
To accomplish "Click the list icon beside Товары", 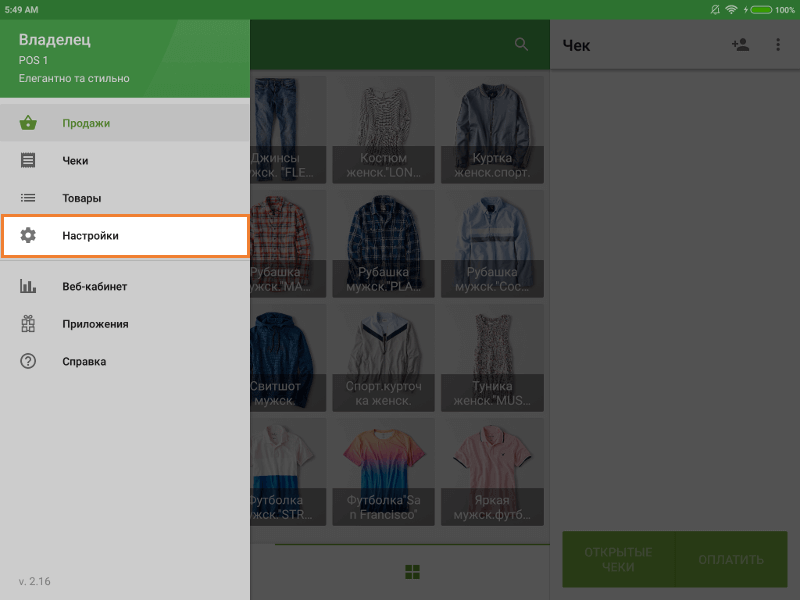I will click(28, 198).
